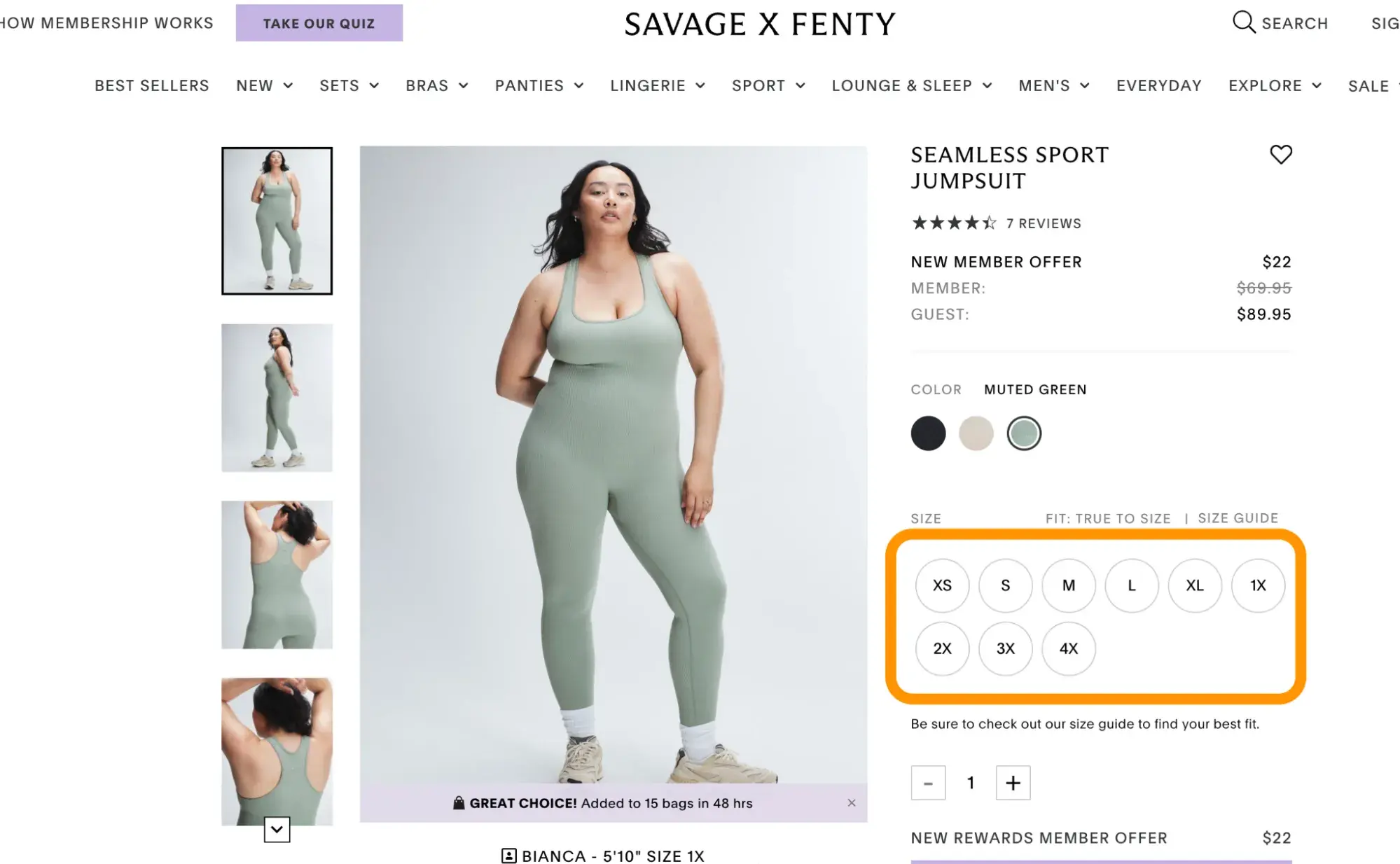The width and height of the screenshot is (1400, 864).
Task: Choose size 1X
Action: (1258, 585)
